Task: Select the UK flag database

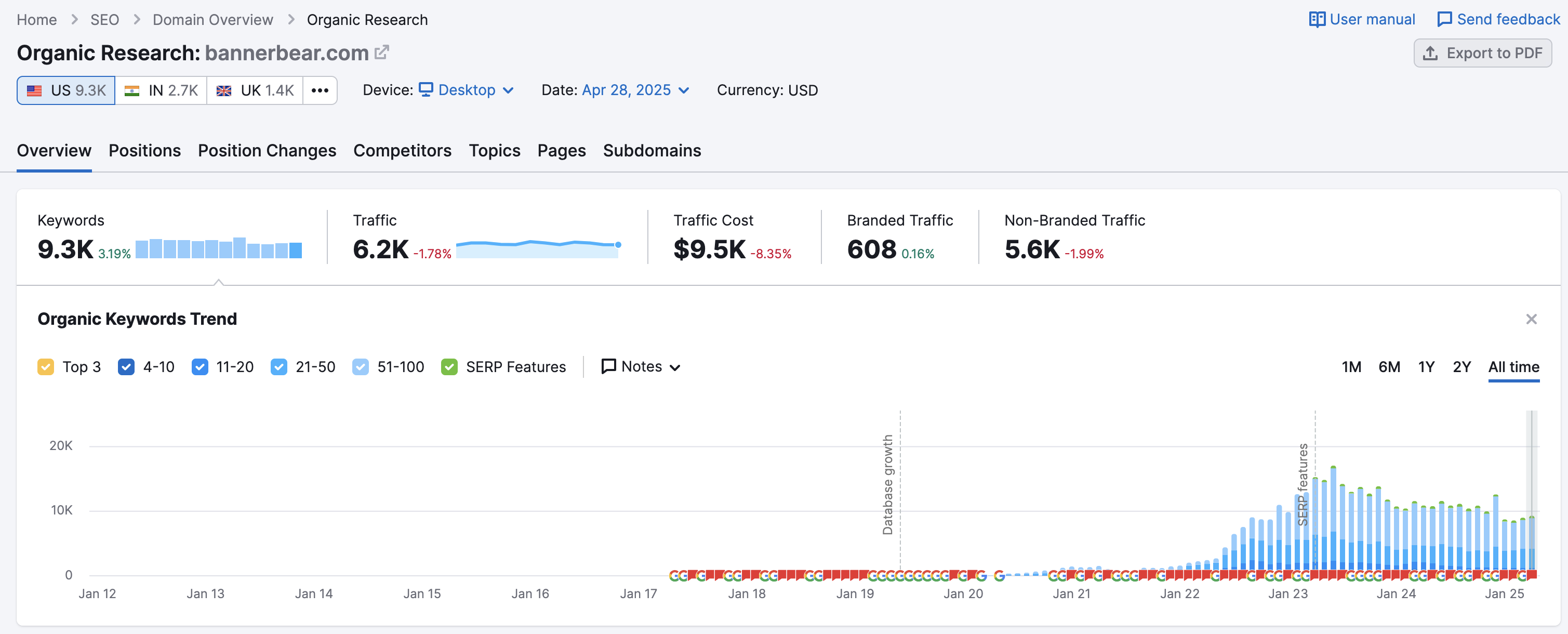Action: pos(224,91)
